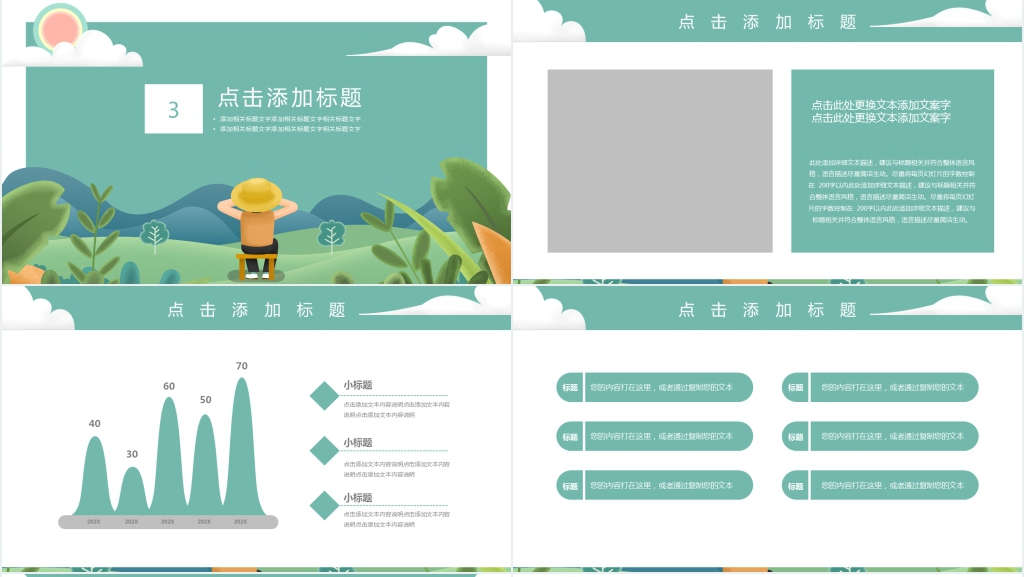Select the white box containing number 3
This screenshot has height=577, width=1024.
coord(173,109)
